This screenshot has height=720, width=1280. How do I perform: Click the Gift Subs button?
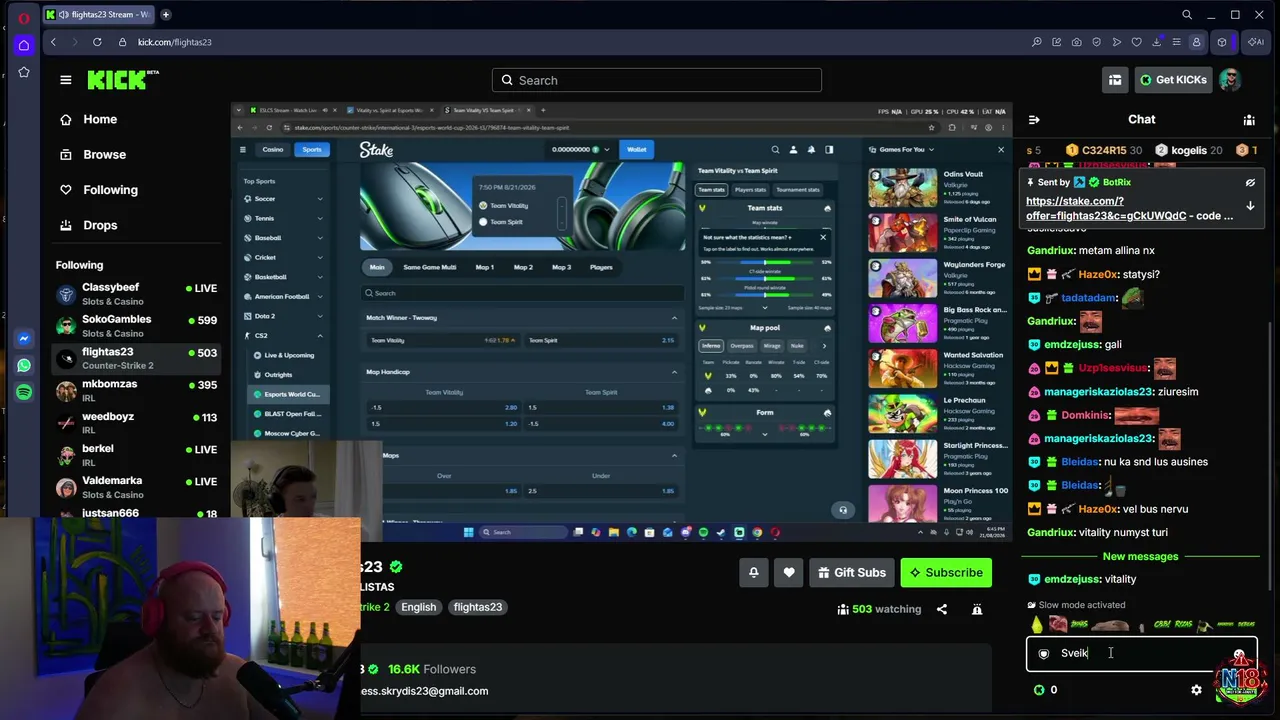pyautogui.click(x=852, y=572)
